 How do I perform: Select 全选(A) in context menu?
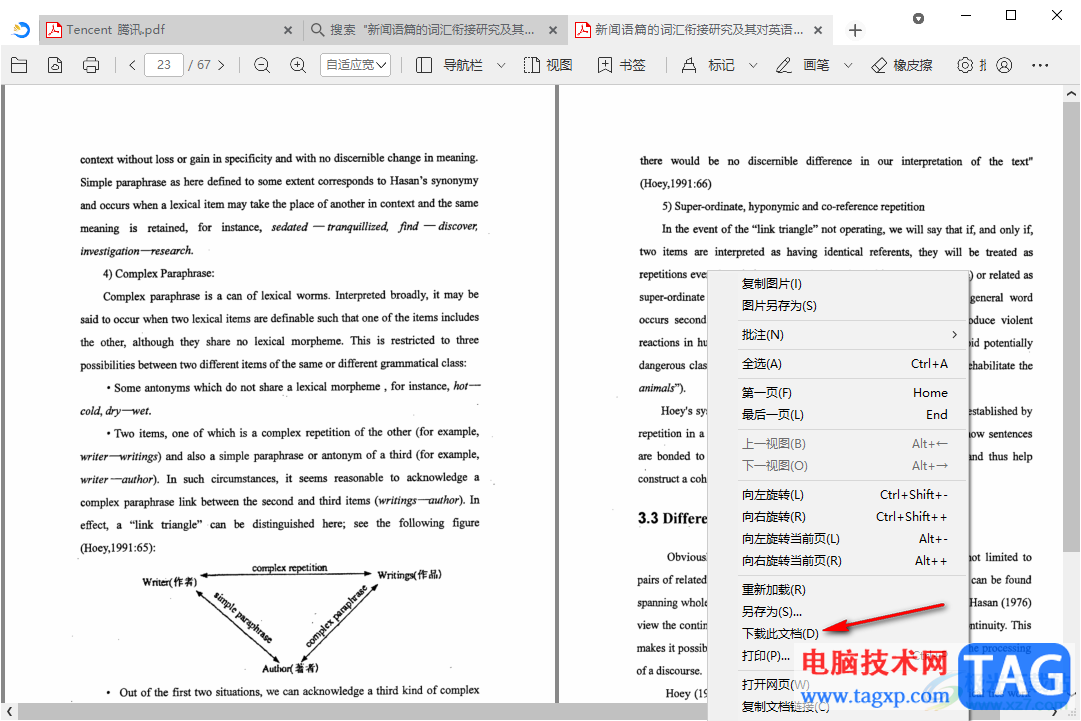tap(839, 364)
